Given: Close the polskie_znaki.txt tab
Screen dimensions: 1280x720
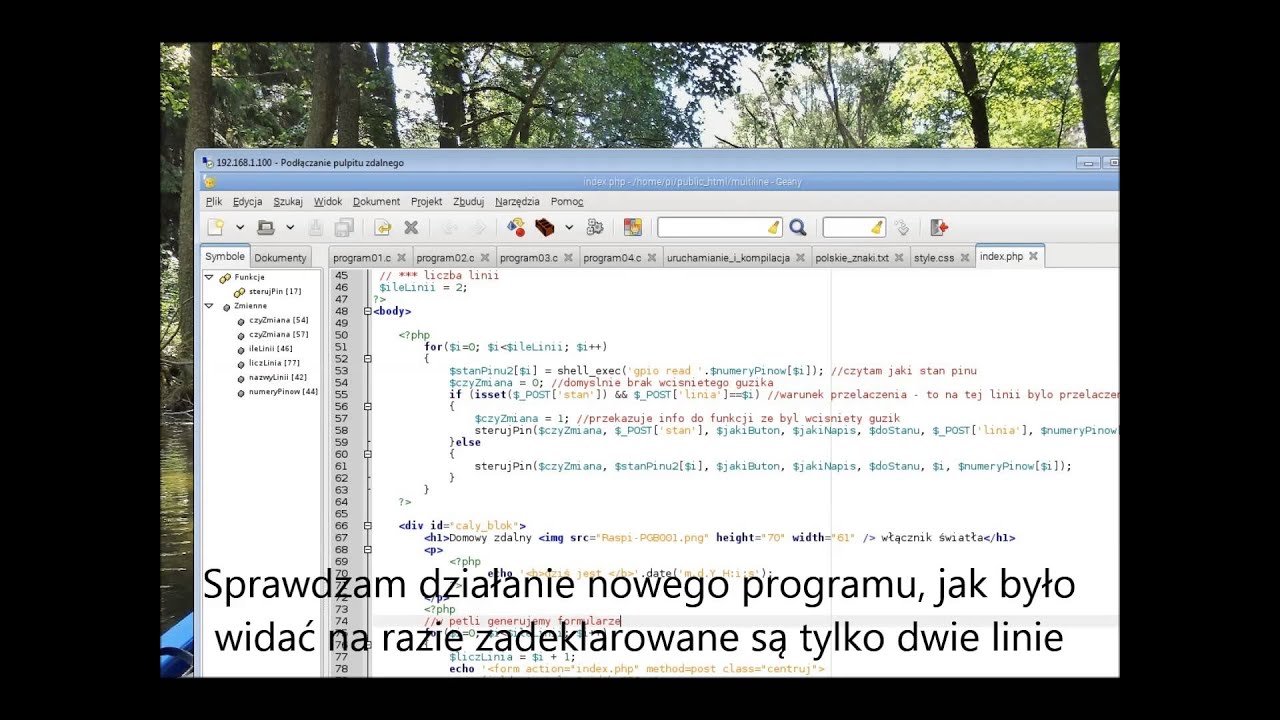Looking at the screenshot, I should pos(899,258).
